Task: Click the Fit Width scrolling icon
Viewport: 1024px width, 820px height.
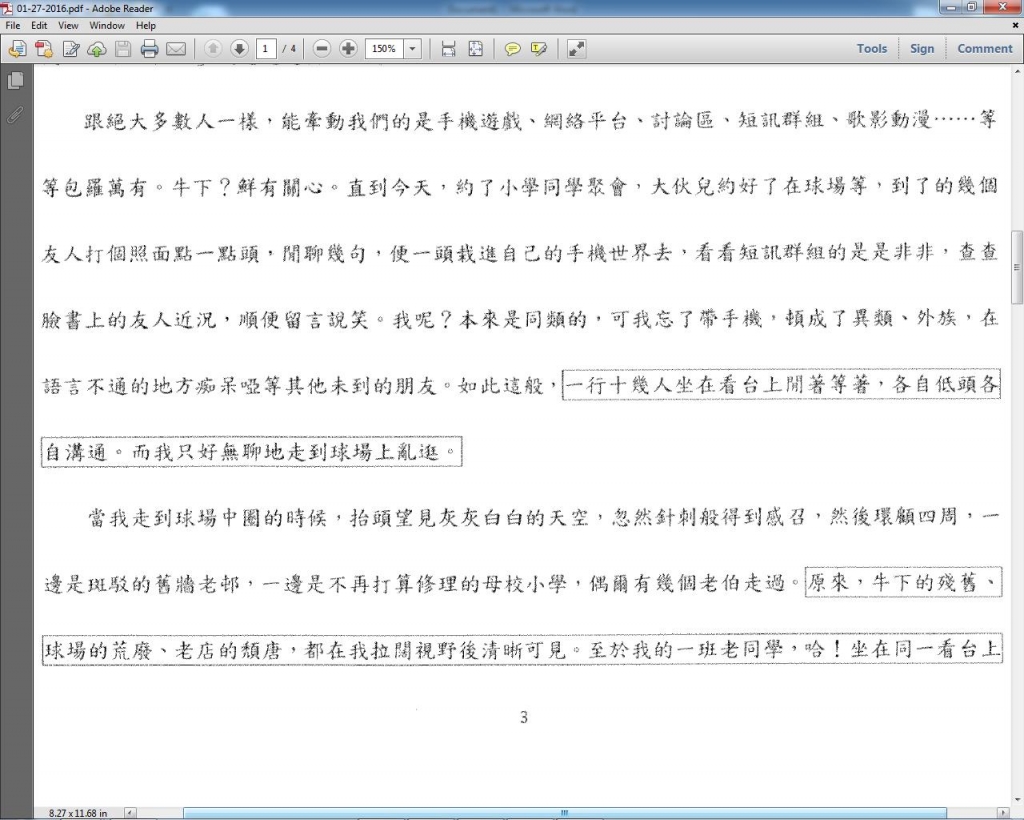Action: 448,49
